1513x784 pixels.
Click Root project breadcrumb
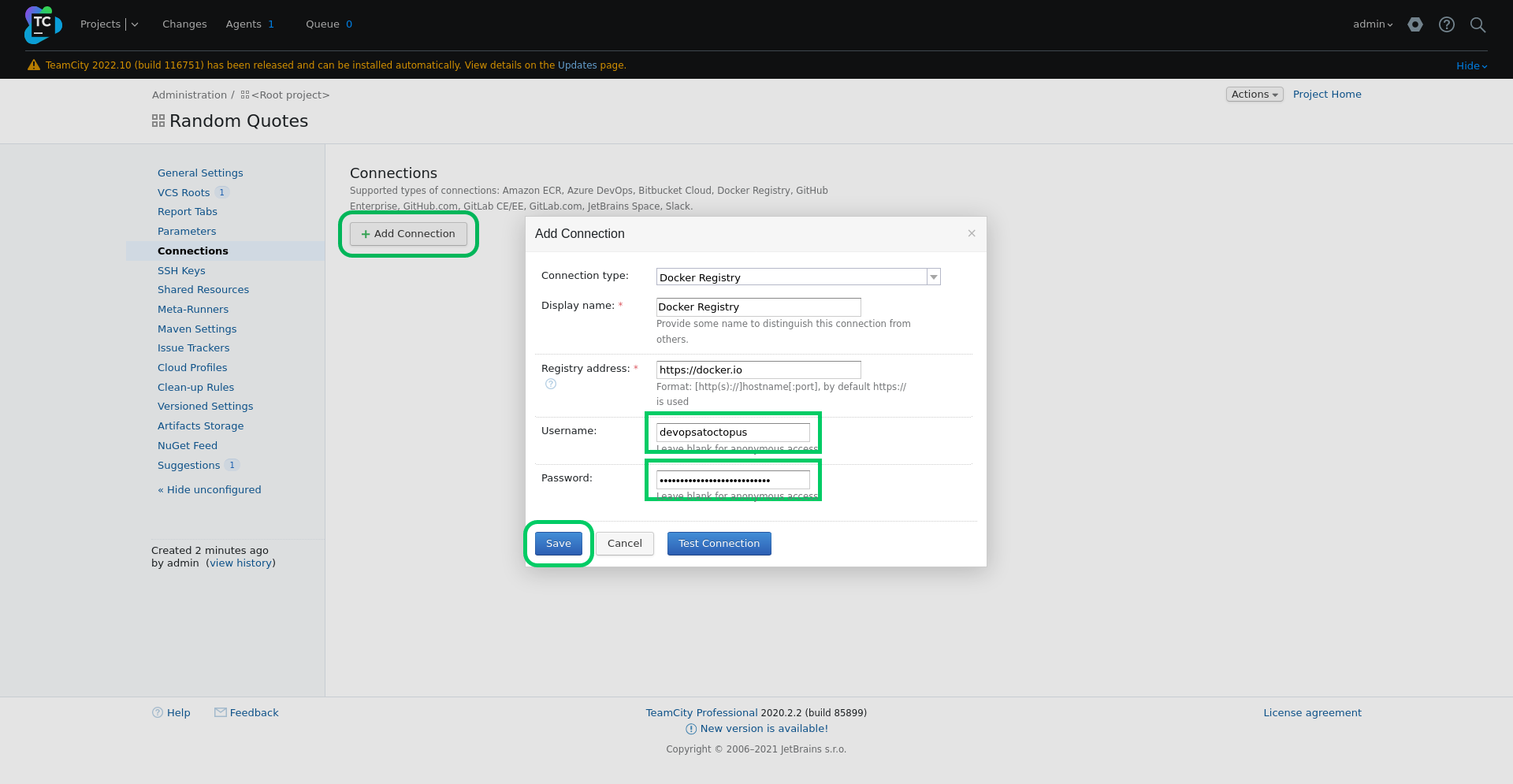pyautogui.click(x=290, y=95)
